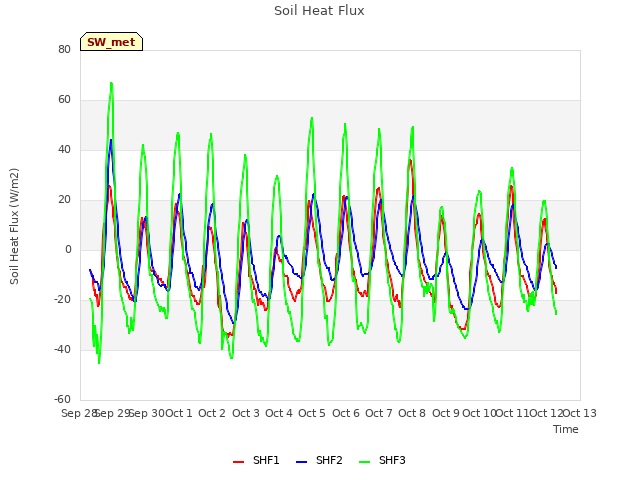The height and width of the screenshot is (480, 640).
Task: Click the Oct 5 x-axis label
Action: click(x=312, y=413)
